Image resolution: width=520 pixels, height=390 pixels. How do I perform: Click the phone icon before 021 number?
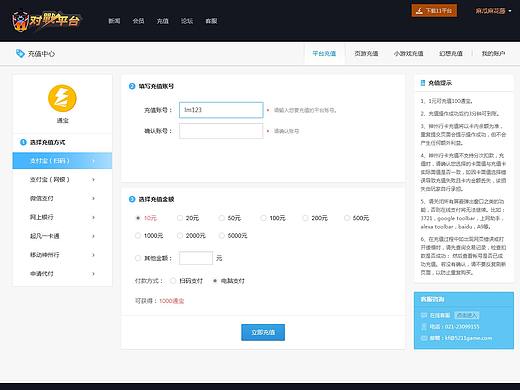click(424, 327)
